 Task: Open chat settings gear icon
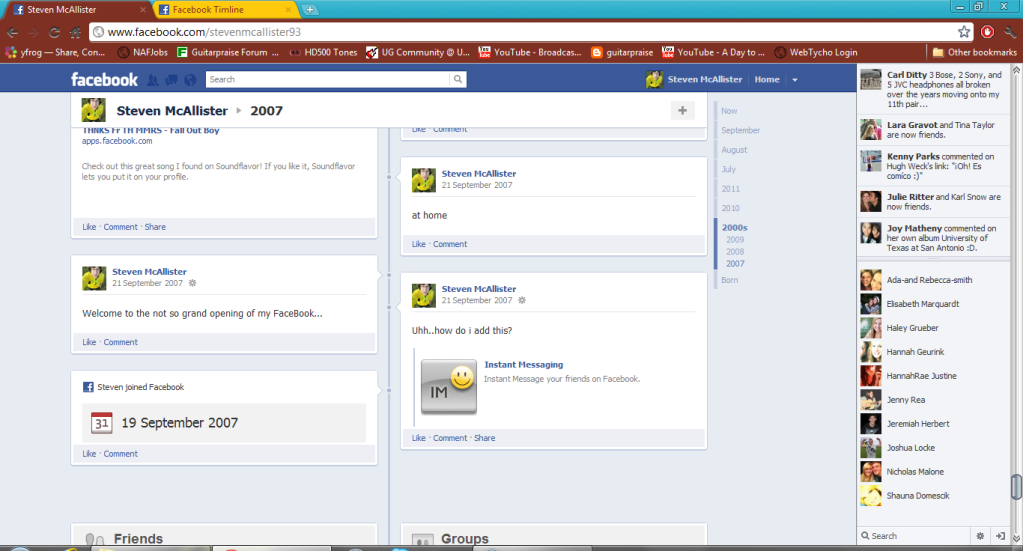980,535
